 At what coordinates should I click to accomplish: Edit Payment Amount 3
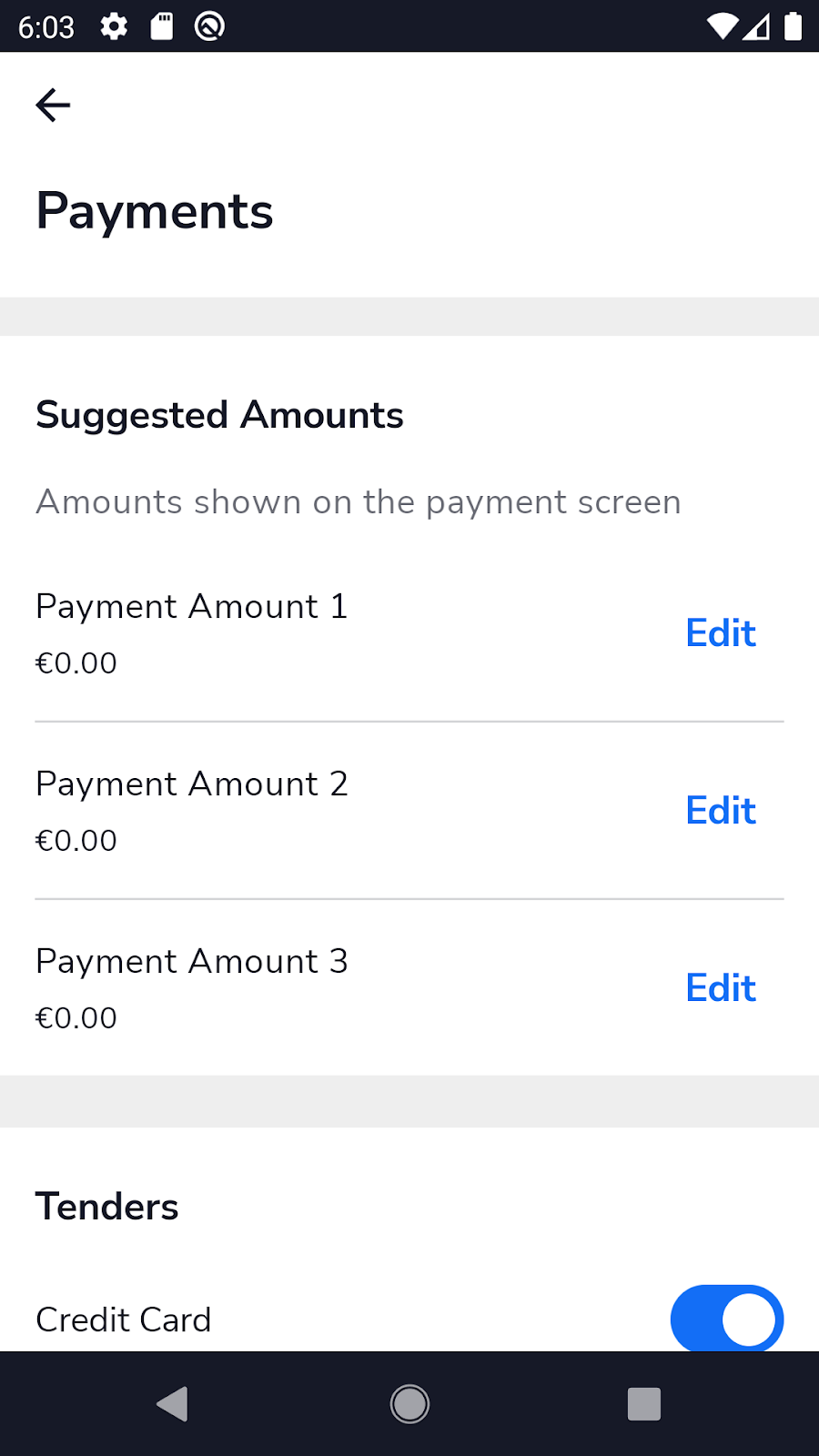point(721,988)
